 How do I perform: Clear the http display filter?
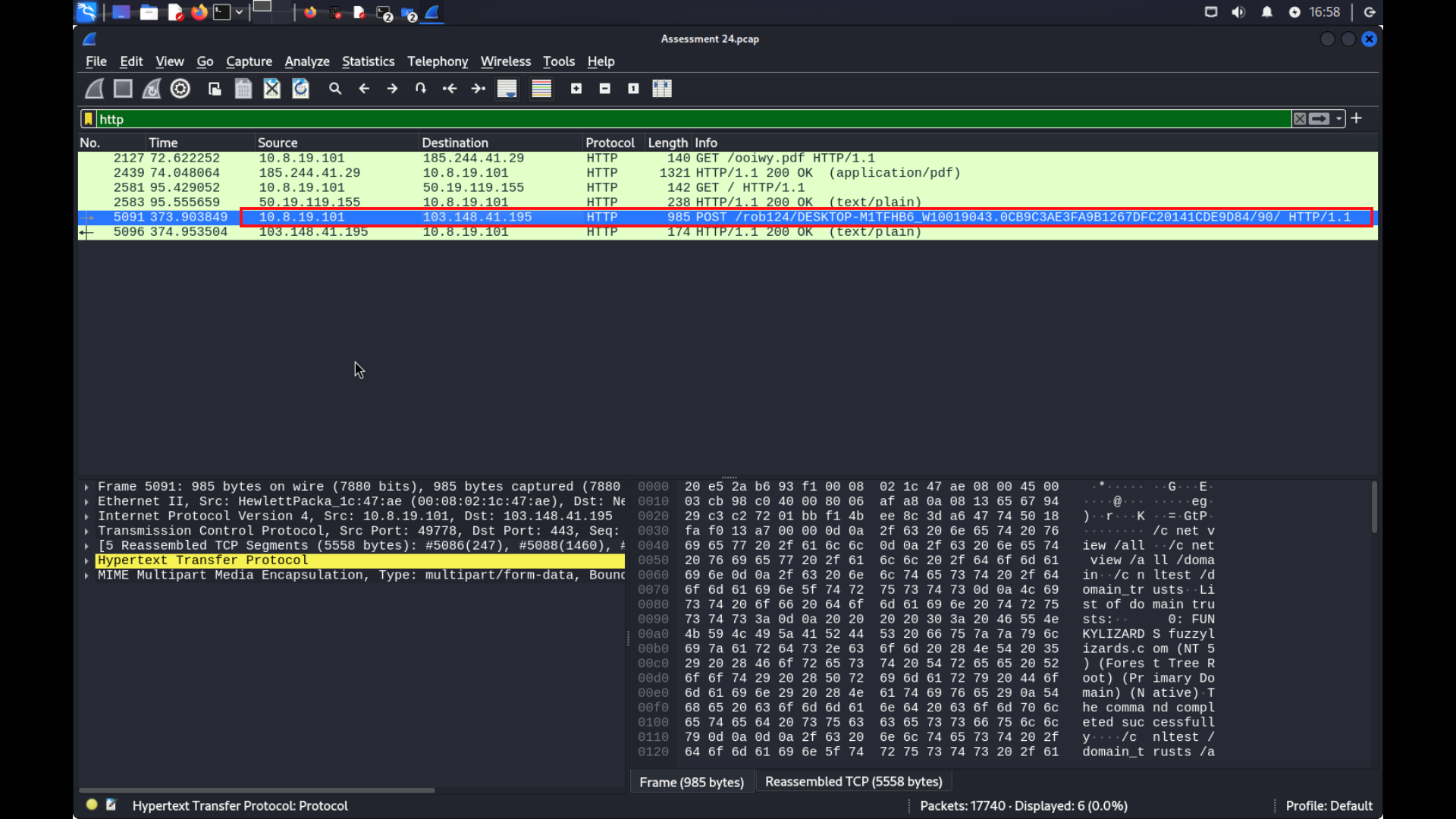coord(1300,119)
